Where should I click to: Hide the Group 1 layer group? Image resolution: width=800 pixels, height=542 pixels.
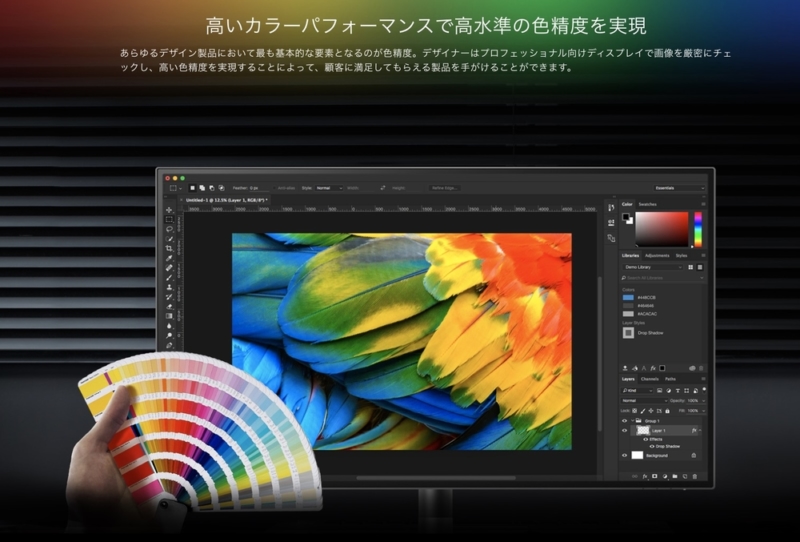pos(624,421)
